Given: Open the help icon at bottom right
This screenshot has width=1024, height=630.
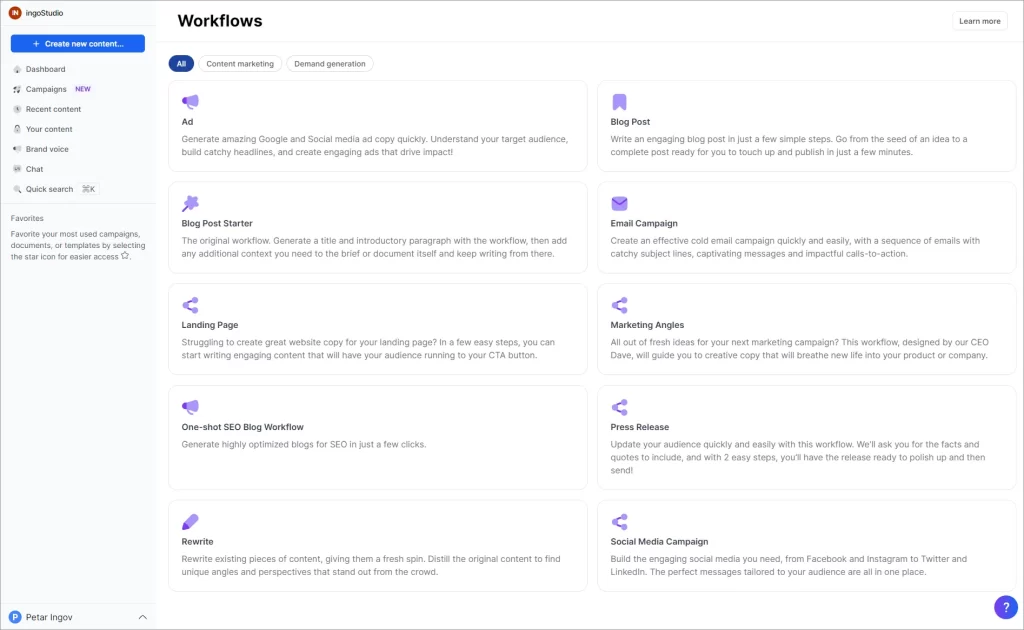Looking at the screenshot, I should pyautogui.click(x=1005, y=607).
